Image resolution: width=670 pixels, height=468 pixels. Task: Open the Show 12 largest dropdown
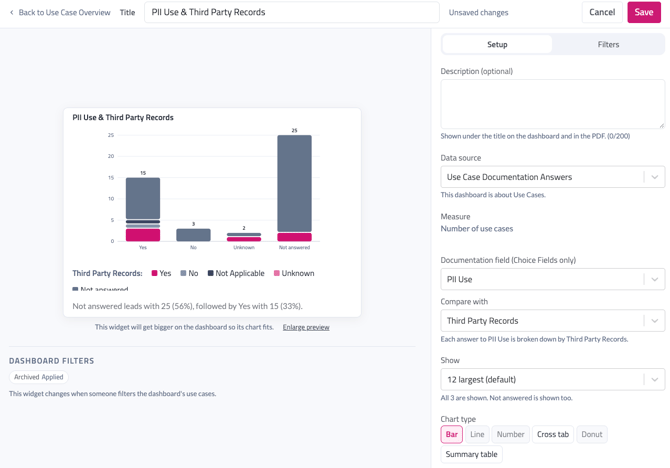[x=552, y=380]
